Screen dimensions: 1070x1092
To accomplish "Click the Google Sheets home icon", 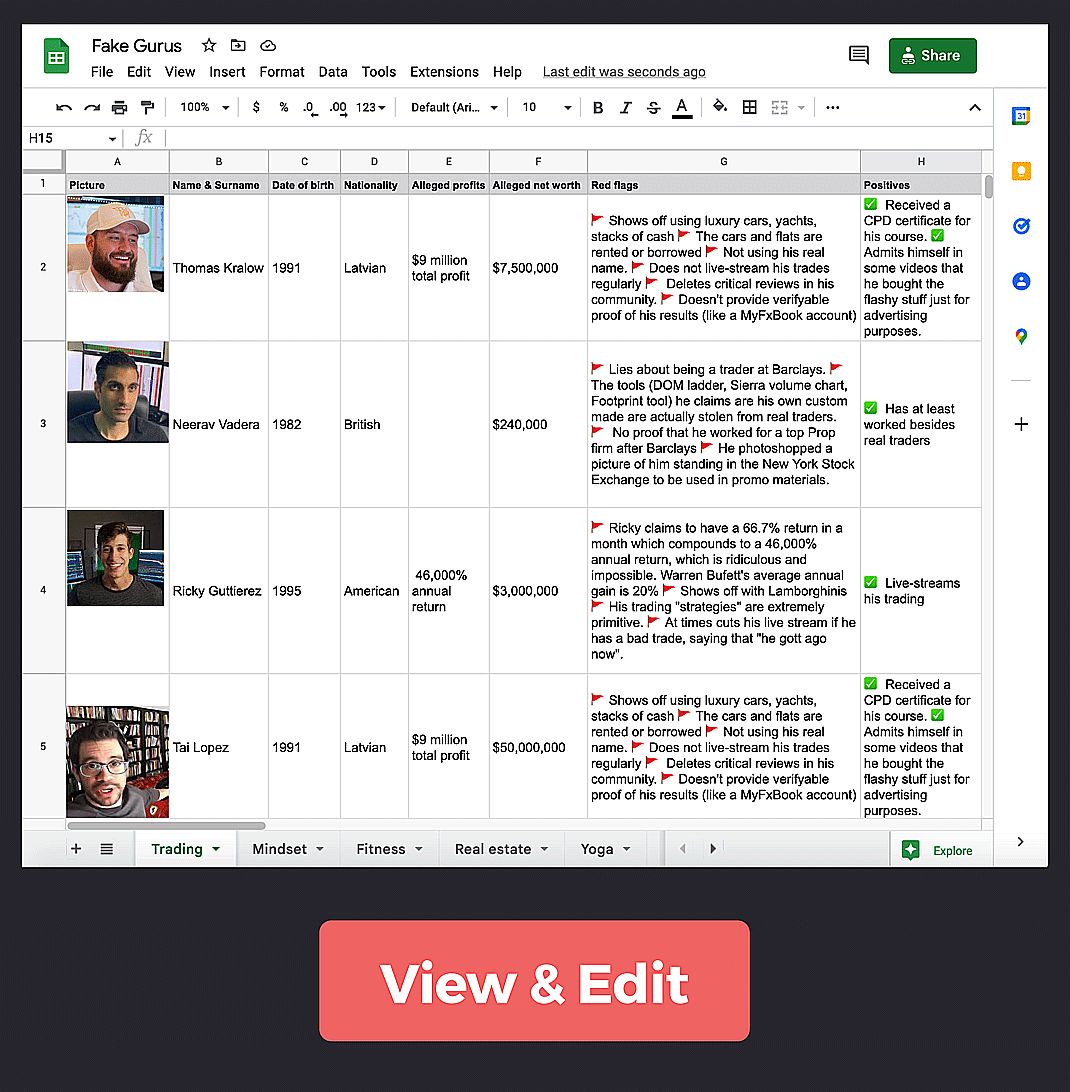I will coord(56,56).
